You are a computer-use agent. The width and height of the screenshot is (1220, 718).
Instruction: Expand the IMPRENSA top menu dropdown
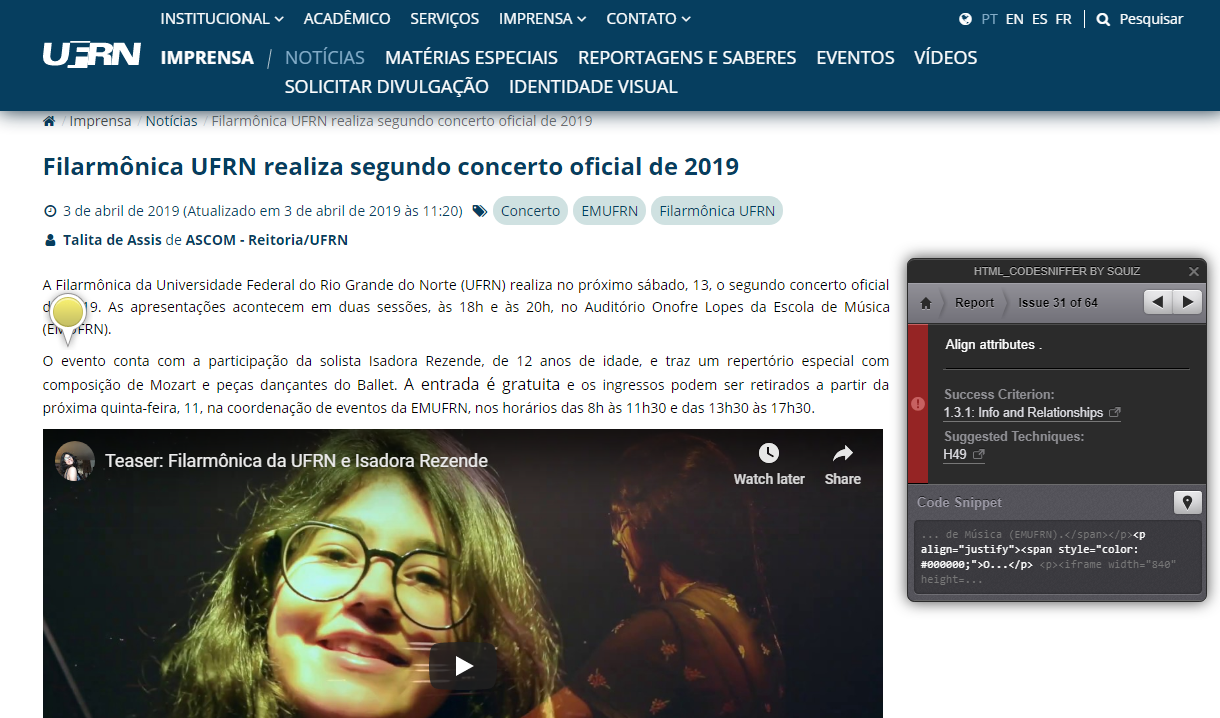tap(542, 18)
